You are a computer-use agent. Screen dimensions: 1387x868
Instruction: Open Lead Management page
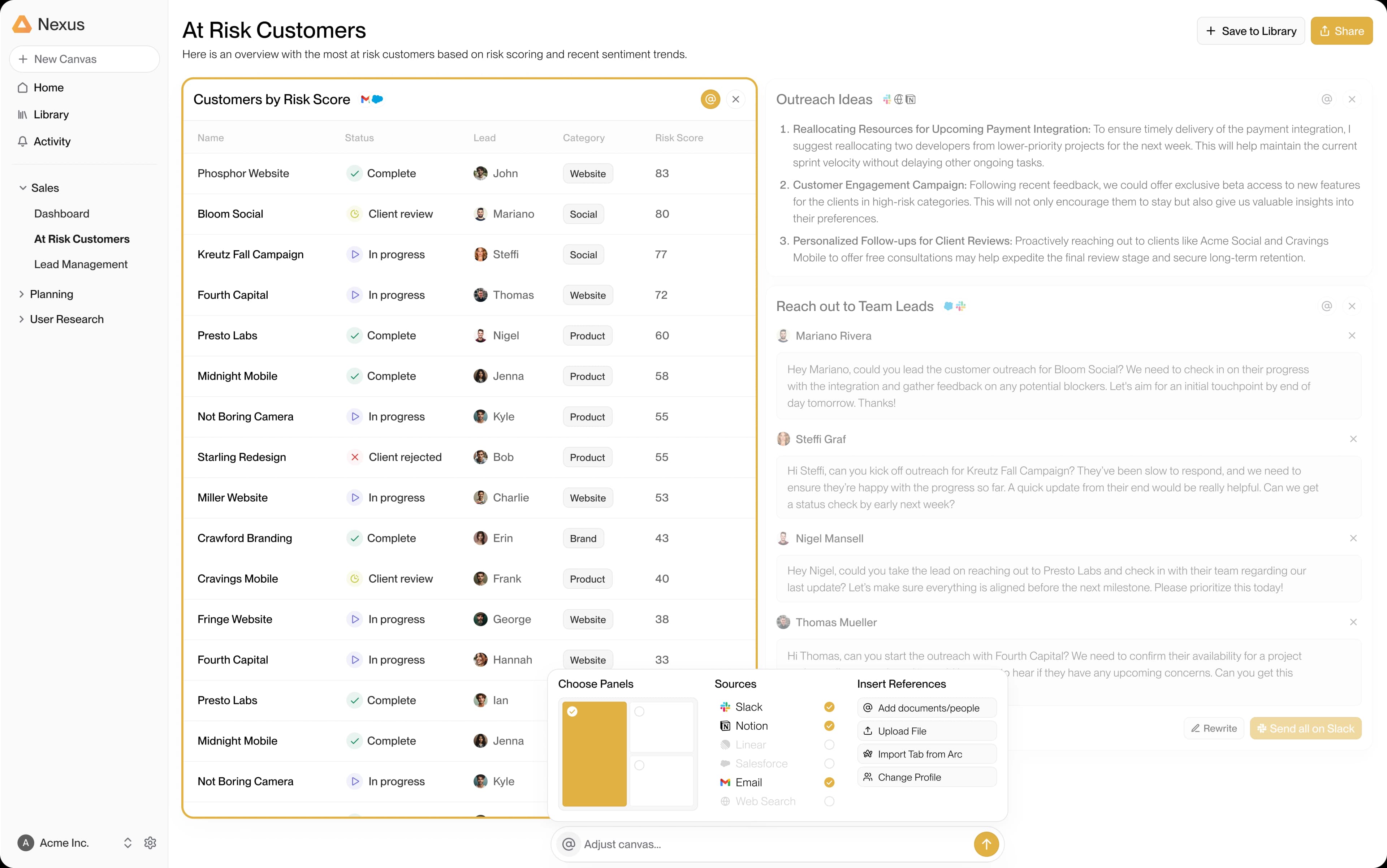[x=81, y=264]
